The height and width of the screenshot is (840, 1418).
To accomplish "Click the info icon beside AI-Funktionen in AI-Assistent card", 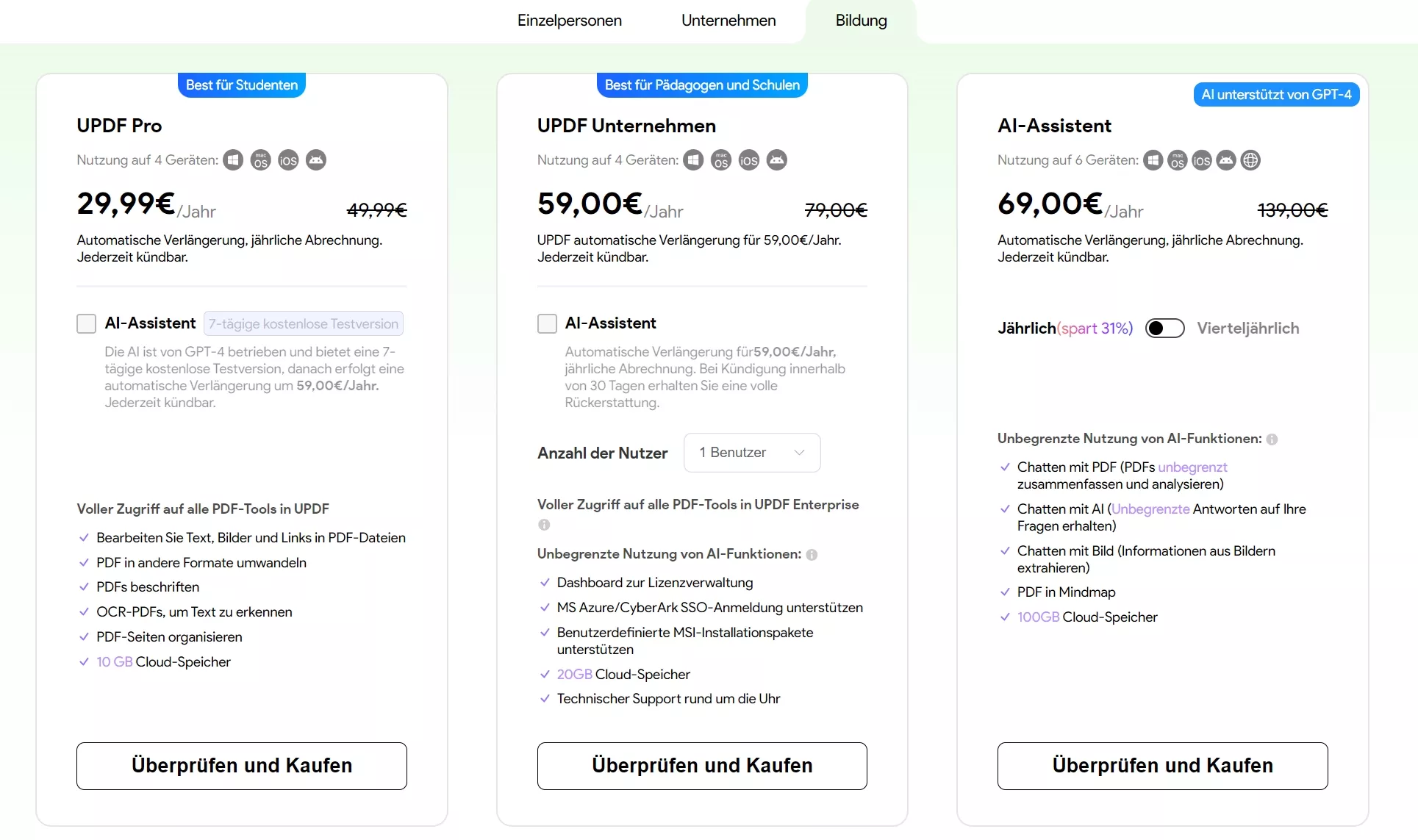I will pos(1272,439).
